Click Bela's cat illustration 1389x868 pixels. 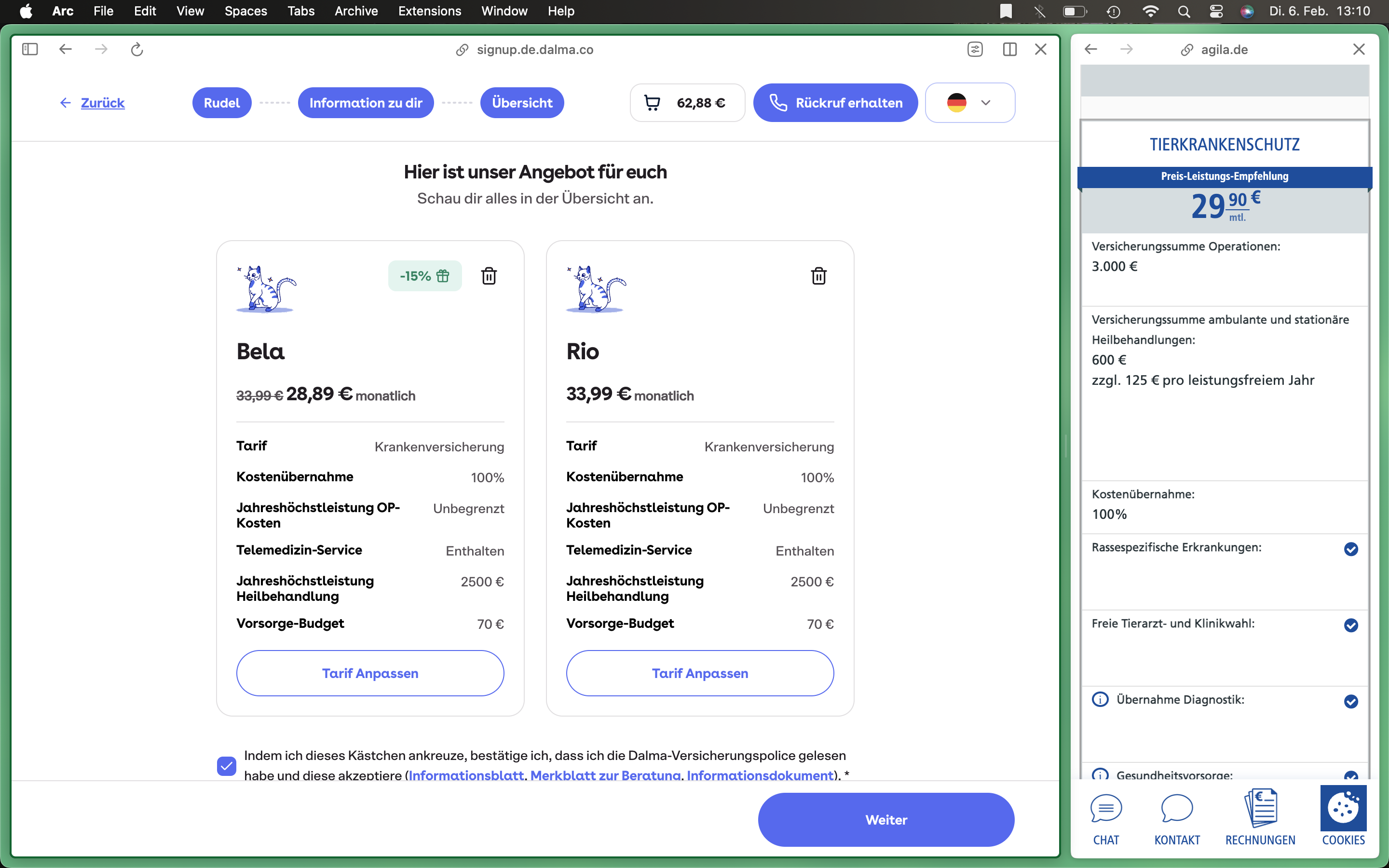tap(266, 289)
